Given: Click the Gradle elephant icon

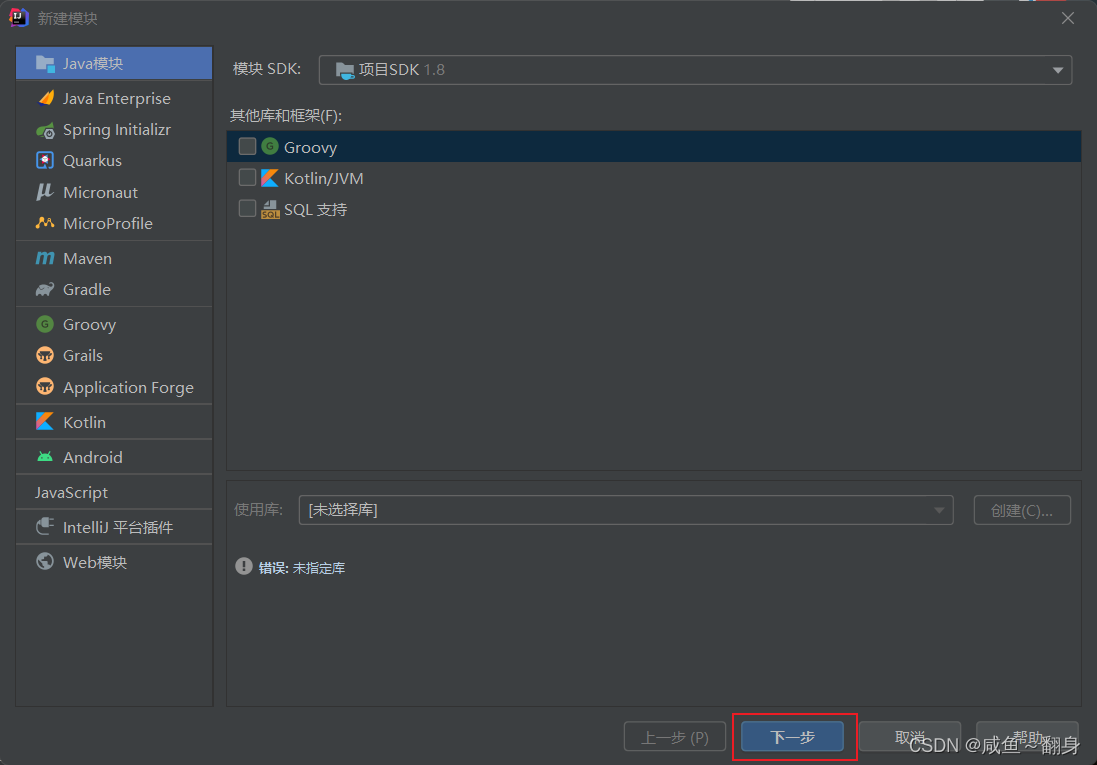Looking at the screenshot, I should point(45,289).
